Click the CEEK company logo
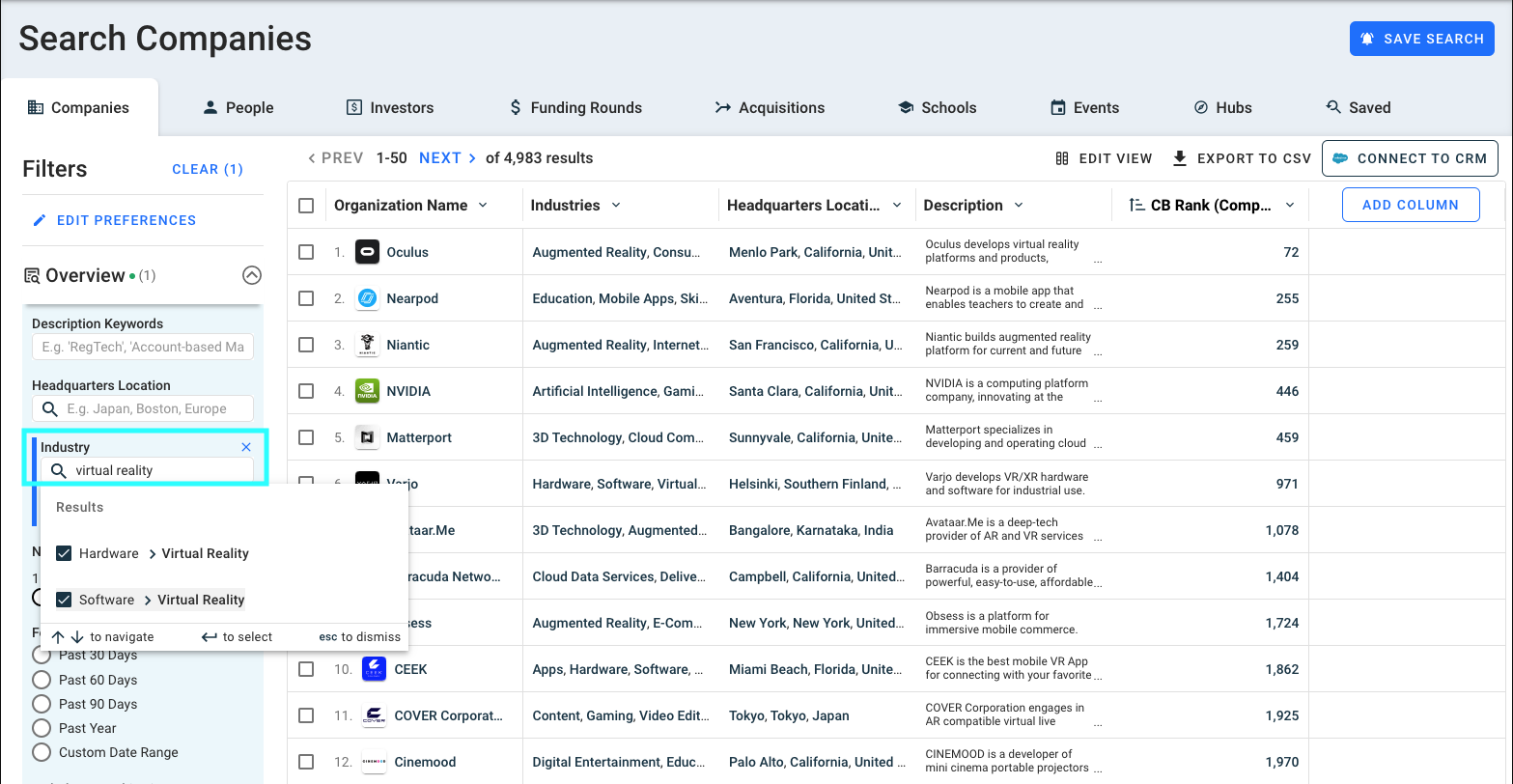Image resolution: width=1513 pixels, height=784 pixels. point(374,669)
